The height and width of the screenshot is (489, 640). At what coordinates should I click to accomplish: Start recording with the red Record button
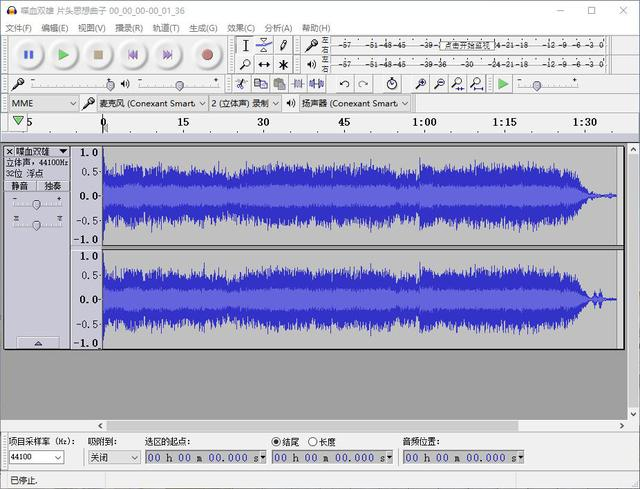(207, 55)
